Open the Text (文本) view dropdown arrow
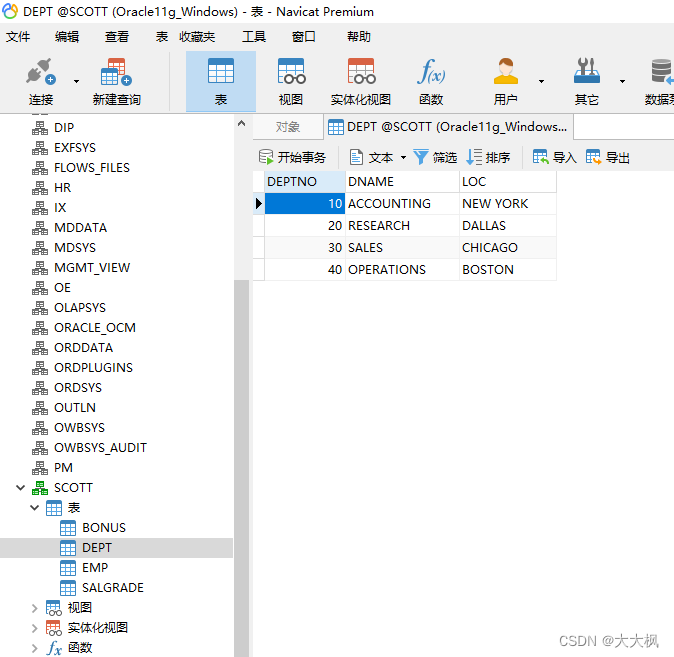Image resolution: width=674 pixels, height=657 pixels. tap(403, 157)
